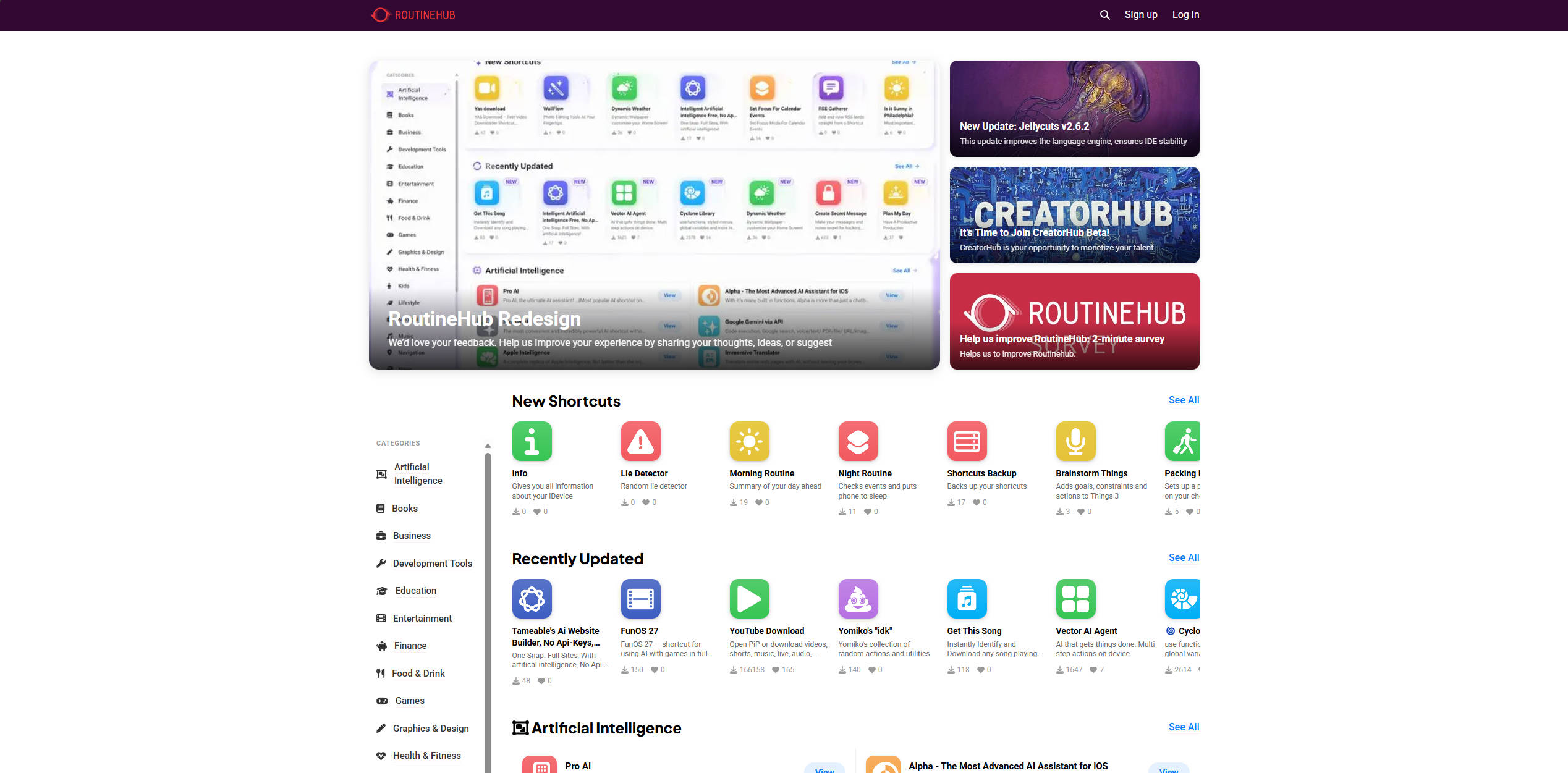The height and width of the screenshot is (773, 1568).
Task: Choose the Artificial Intelligence category
Action: click(x=417, y=473)
